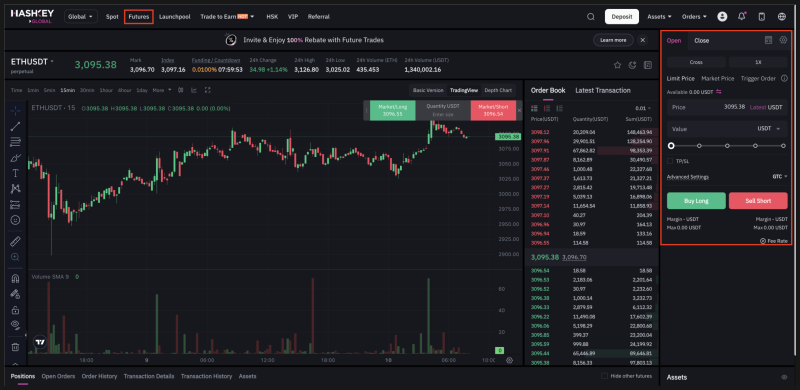Open the futures calculator icon
The width and height of the screenshot is (800, 390).
[x=768, y=40]
